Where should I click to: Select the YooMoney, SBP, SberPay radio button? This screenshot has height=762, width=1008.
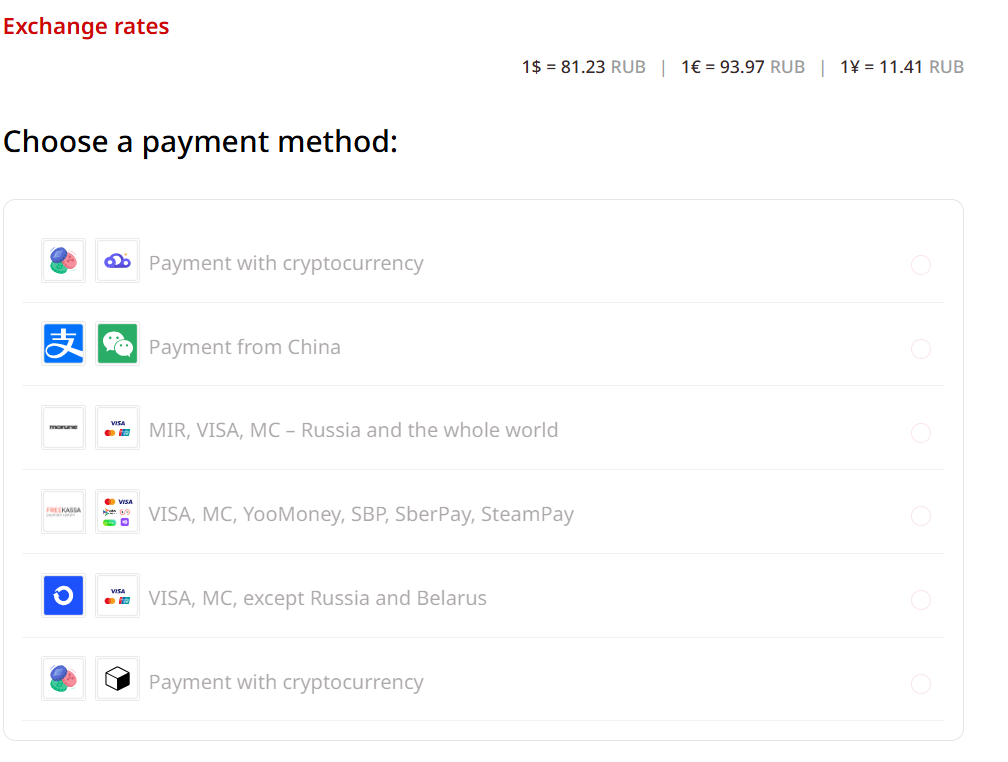click(x=921, y=516)
